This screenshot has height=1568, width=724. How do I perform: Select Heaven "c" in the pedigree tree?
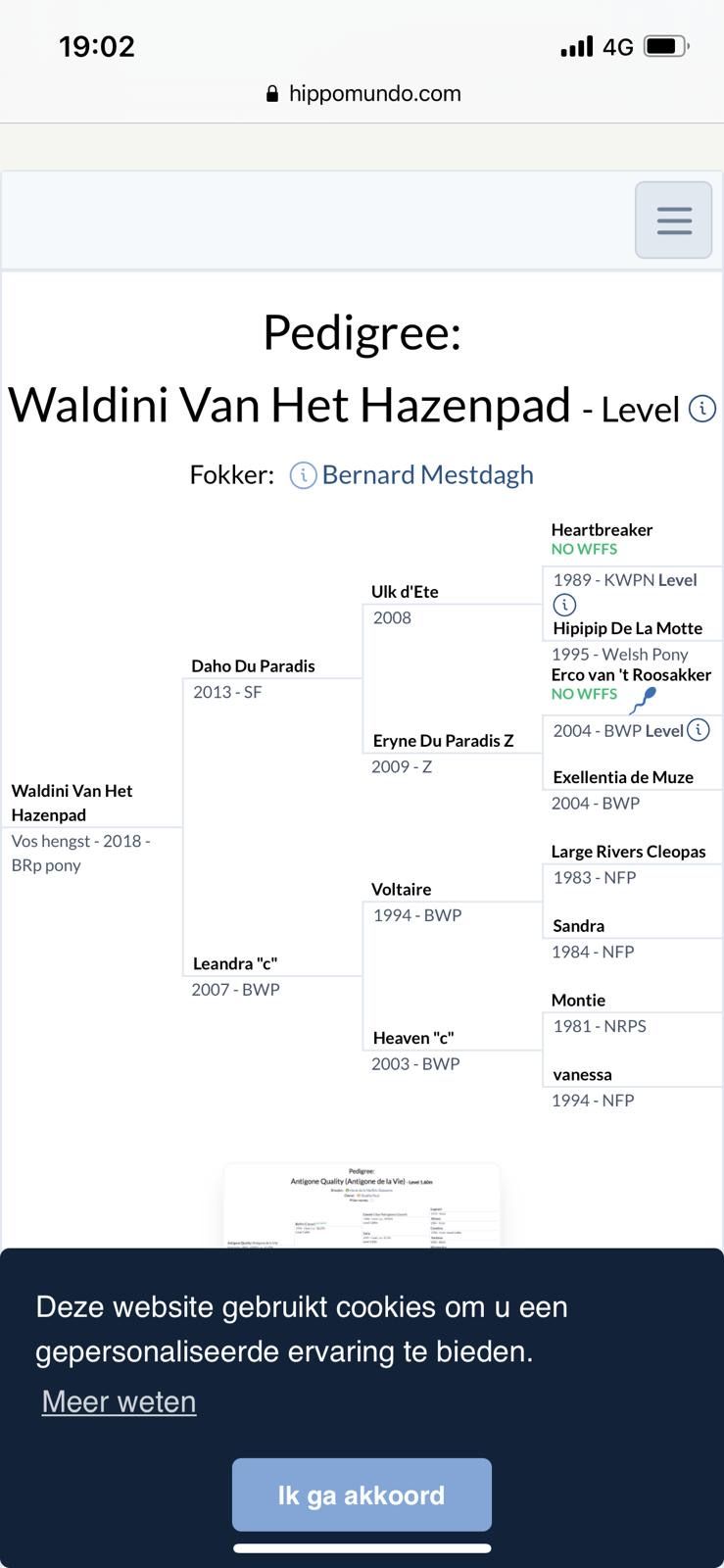(x=413, y=1038)
